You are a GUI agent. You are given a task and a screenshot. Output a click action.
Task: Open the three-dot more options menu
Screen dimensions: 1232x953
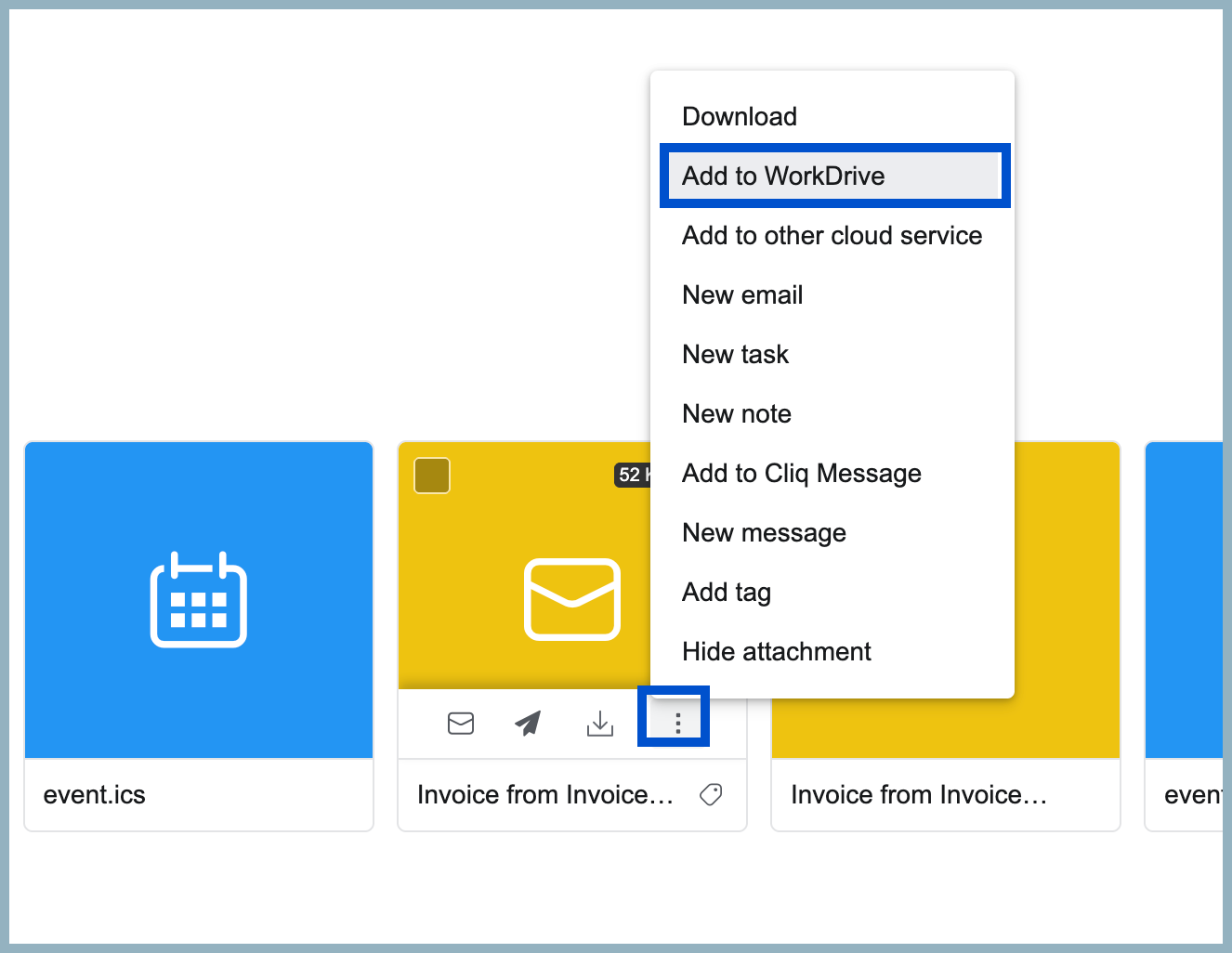pos(677,723)
